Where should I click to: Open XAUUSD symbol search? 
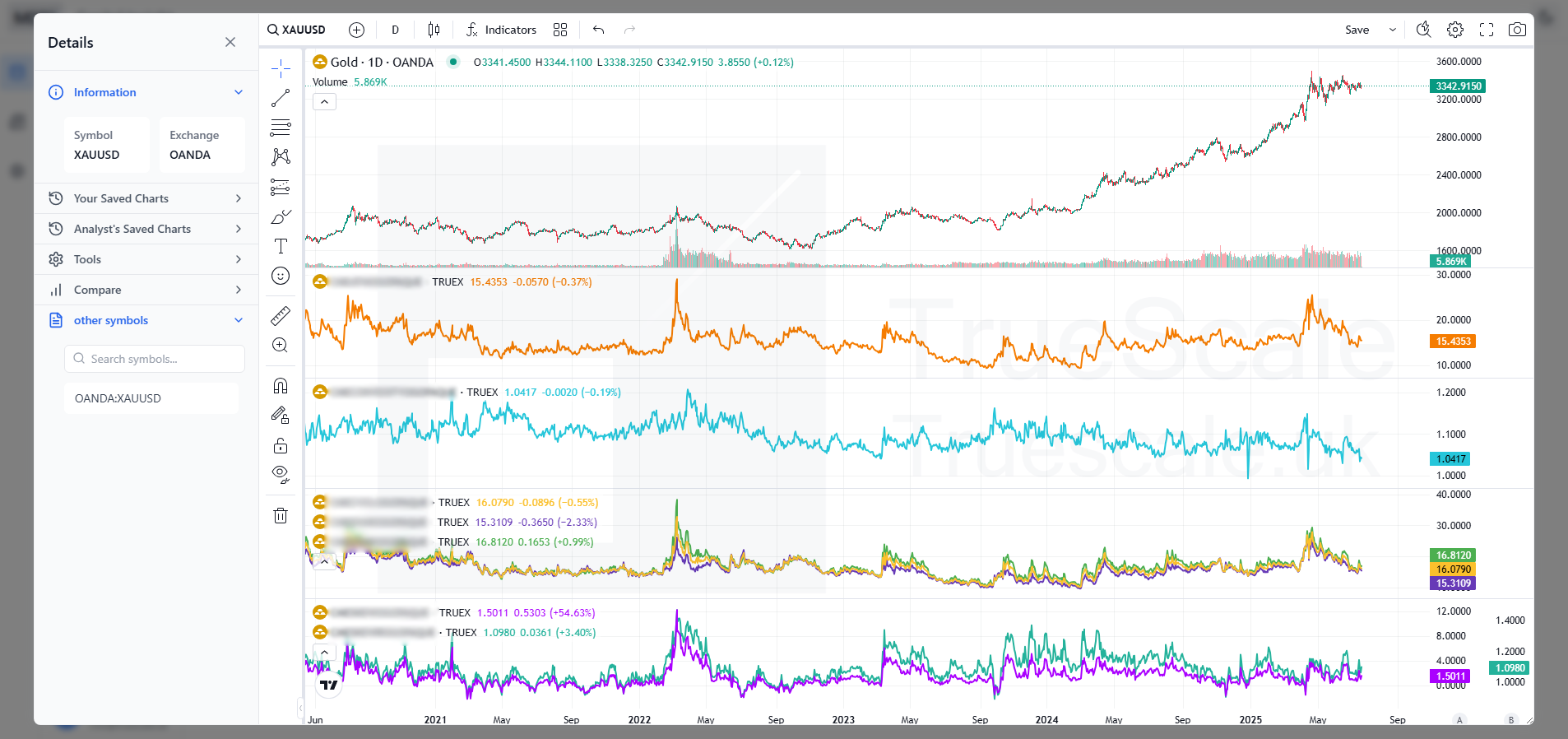[297, 30]
